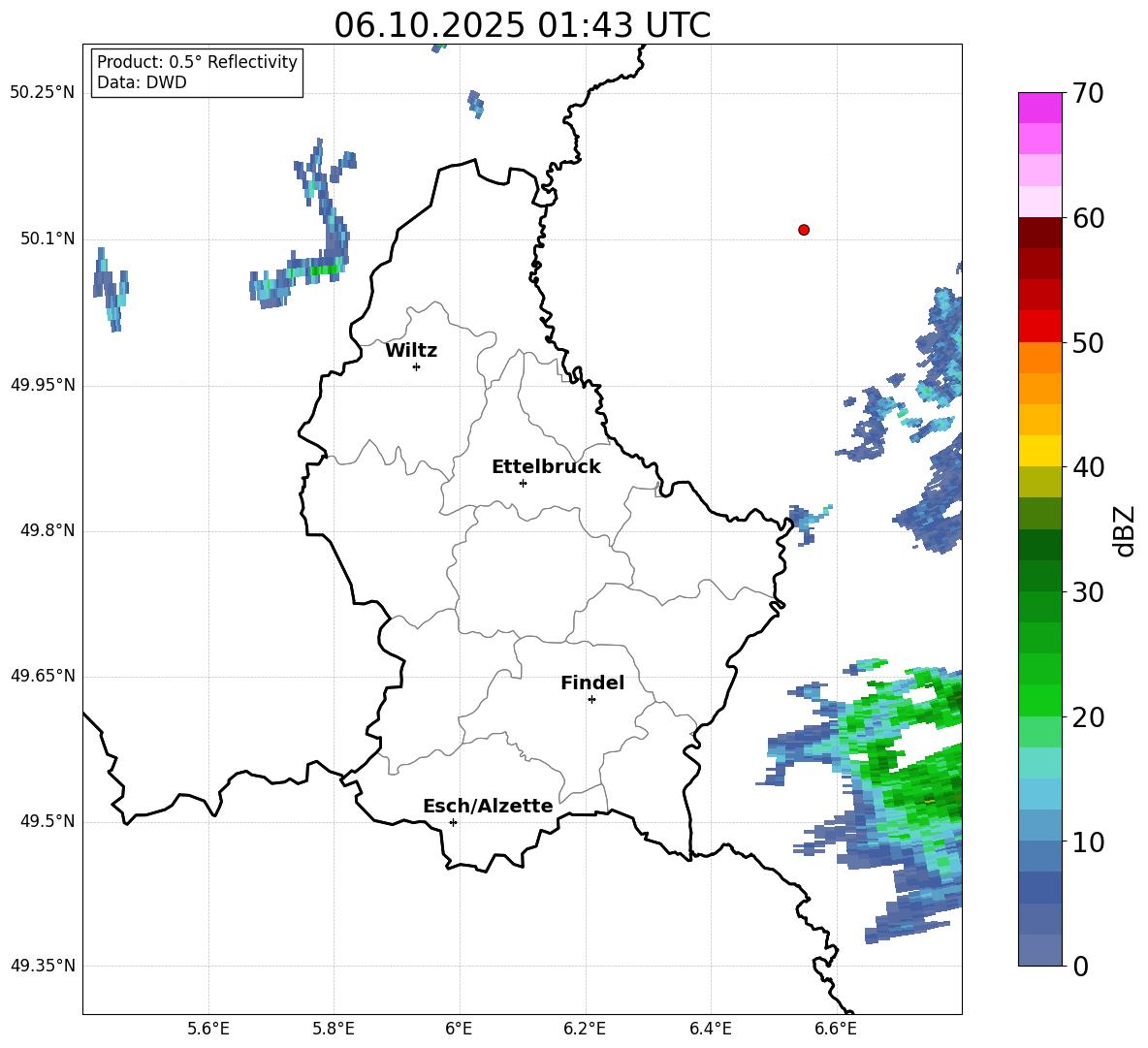Click the dark blue colorbar swatch near bottom
The image size is (1148, 1048).
(x=1039, y=887)
